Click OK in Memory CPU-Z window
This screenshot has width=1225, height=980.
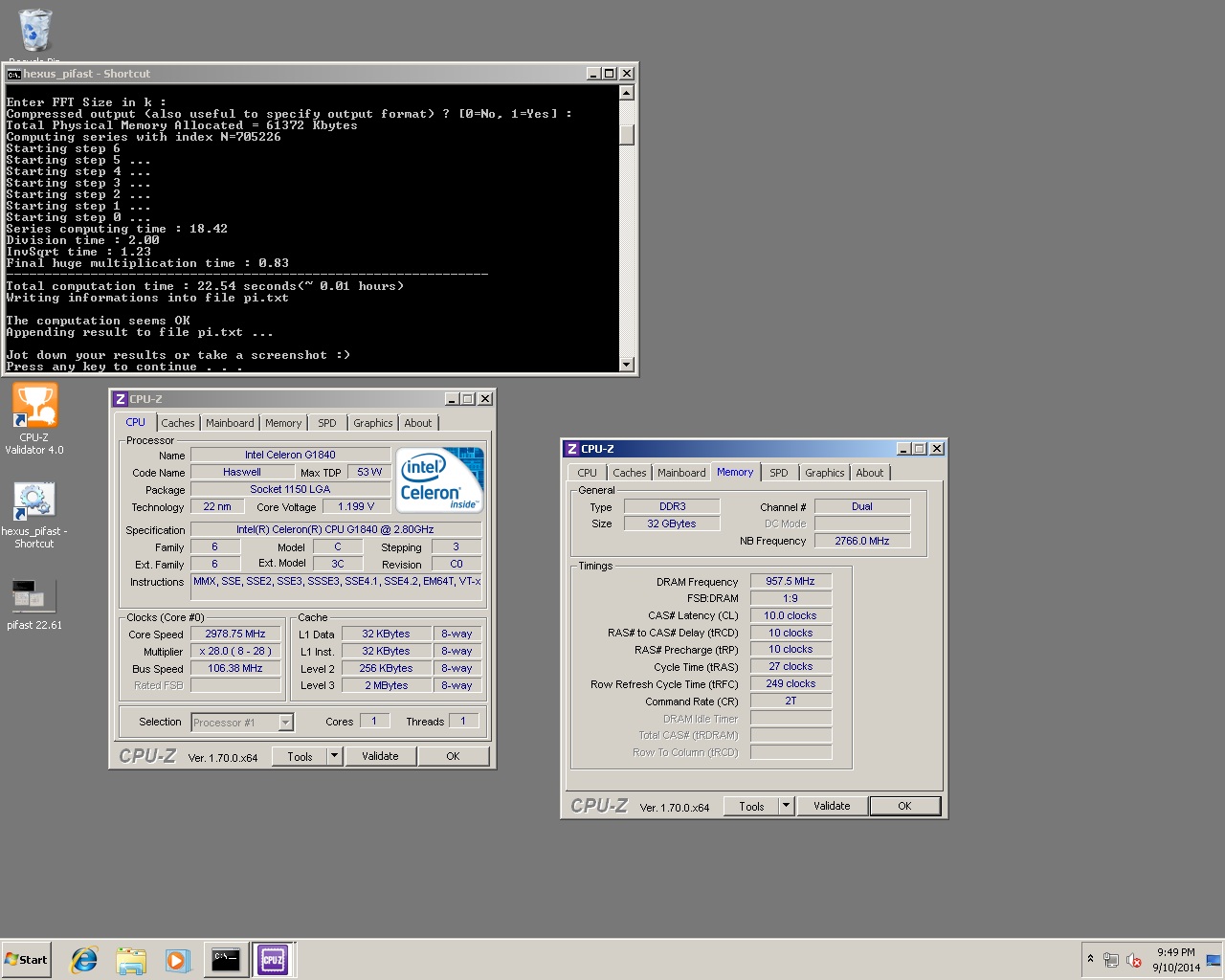click(905, 806)
